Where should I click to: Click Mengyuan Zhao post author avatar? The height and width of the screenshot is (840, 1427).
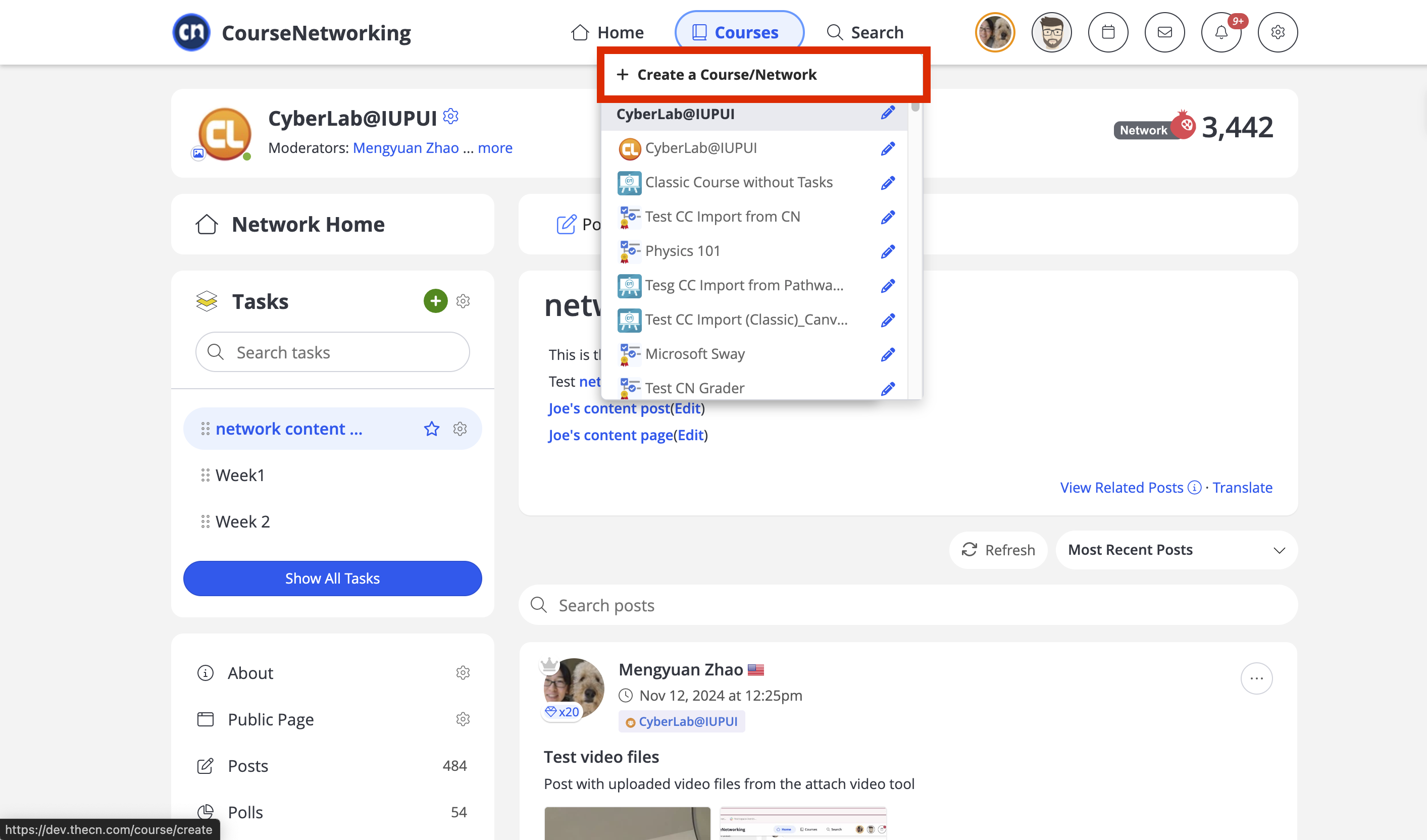[x=573, y=689]
